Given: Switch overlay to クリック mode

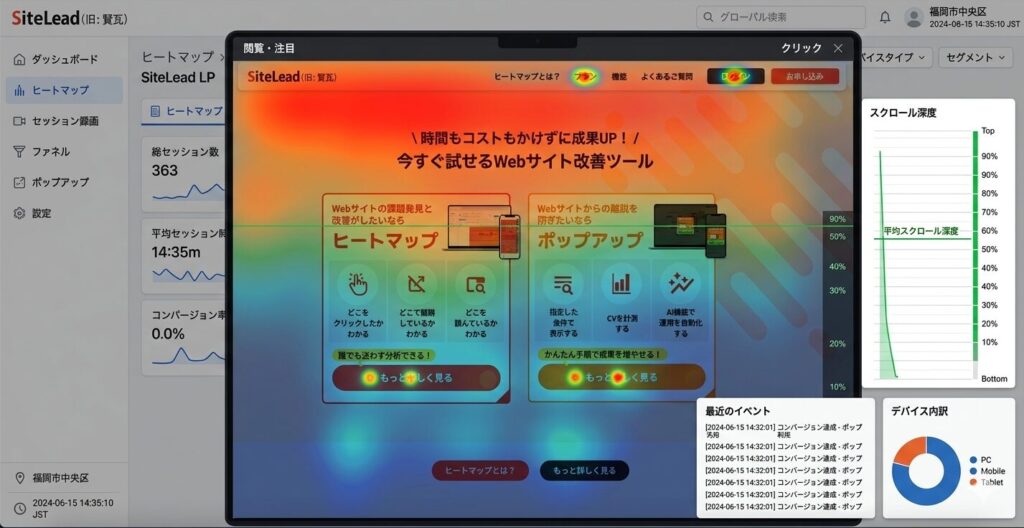Looking at the screenshot, I should 801,48.
